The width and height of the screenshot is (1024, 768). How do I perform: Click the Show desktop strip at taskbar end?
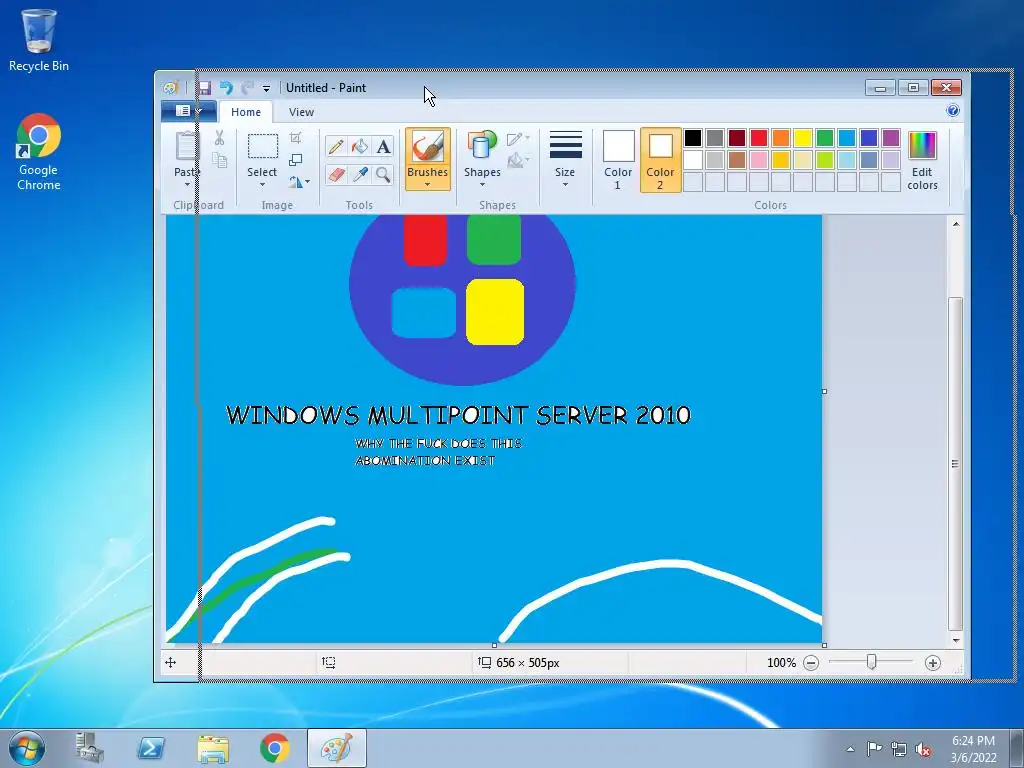point(1016,748)
